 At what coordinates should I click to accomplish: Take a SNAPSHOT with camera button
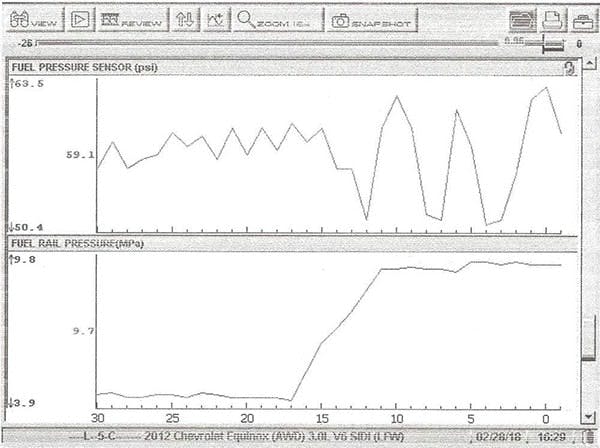[372, 20]
